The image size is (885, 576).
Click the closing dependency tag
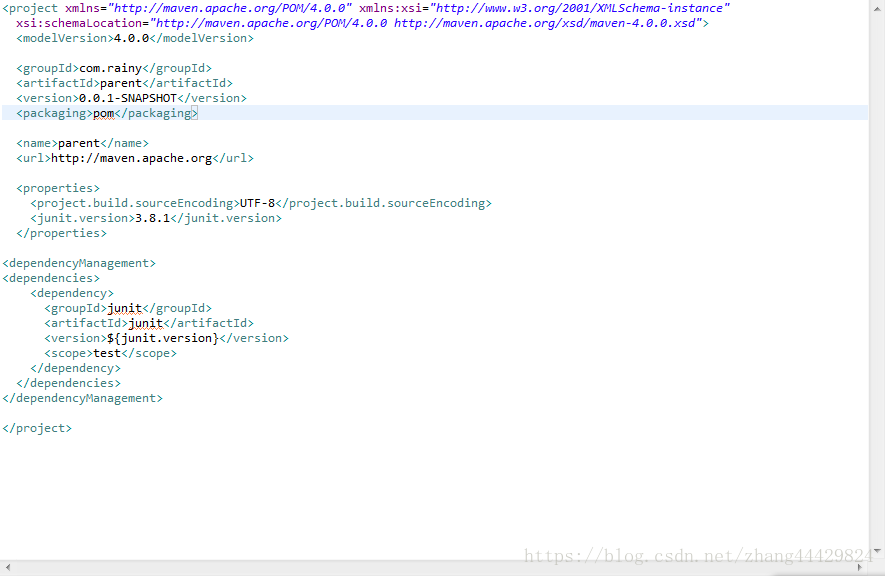point(76,368)
